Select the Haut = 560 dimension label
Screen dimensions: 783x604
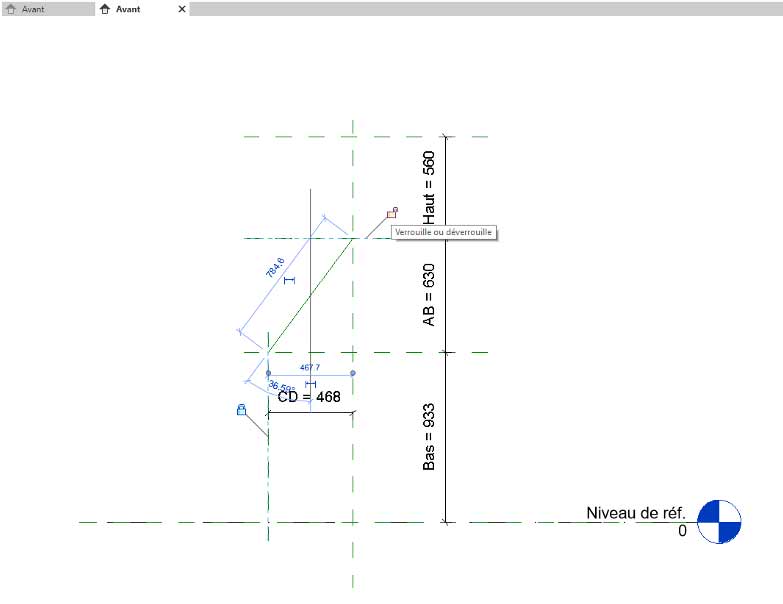click(x=429, y=187)
